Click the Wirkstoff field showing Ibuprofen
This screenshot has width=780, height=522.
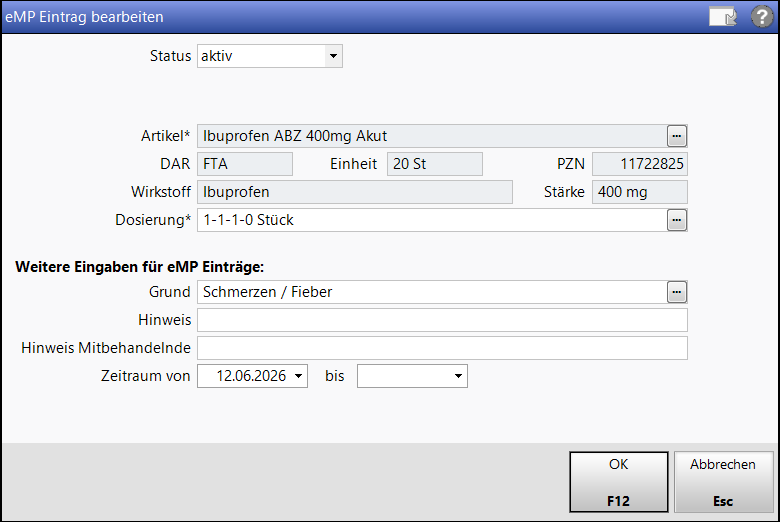click(355, 192)
